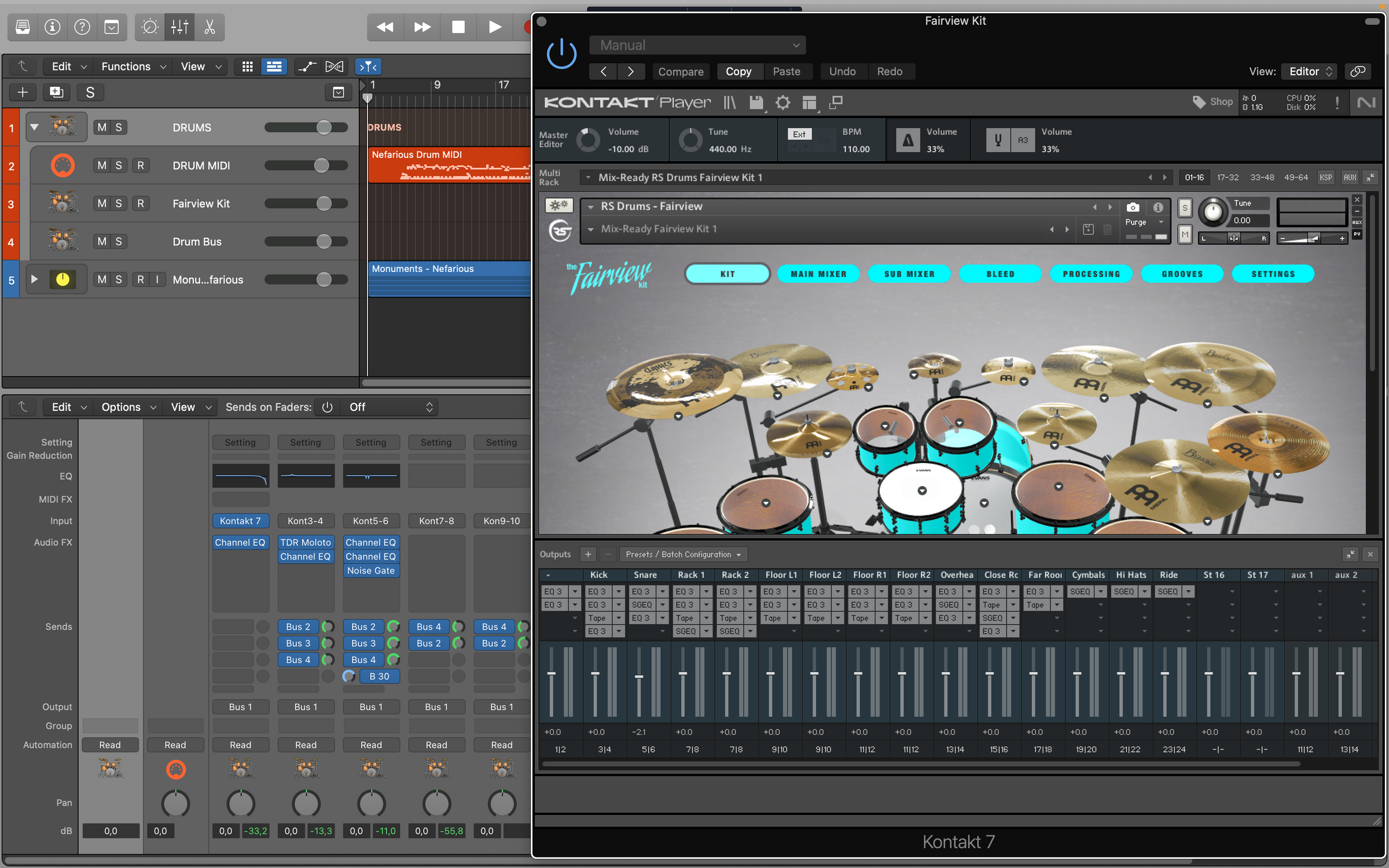1389x868 pixels.
Task: Enable record arm on the DRUM MIDI track
Action: click(141, 165)
